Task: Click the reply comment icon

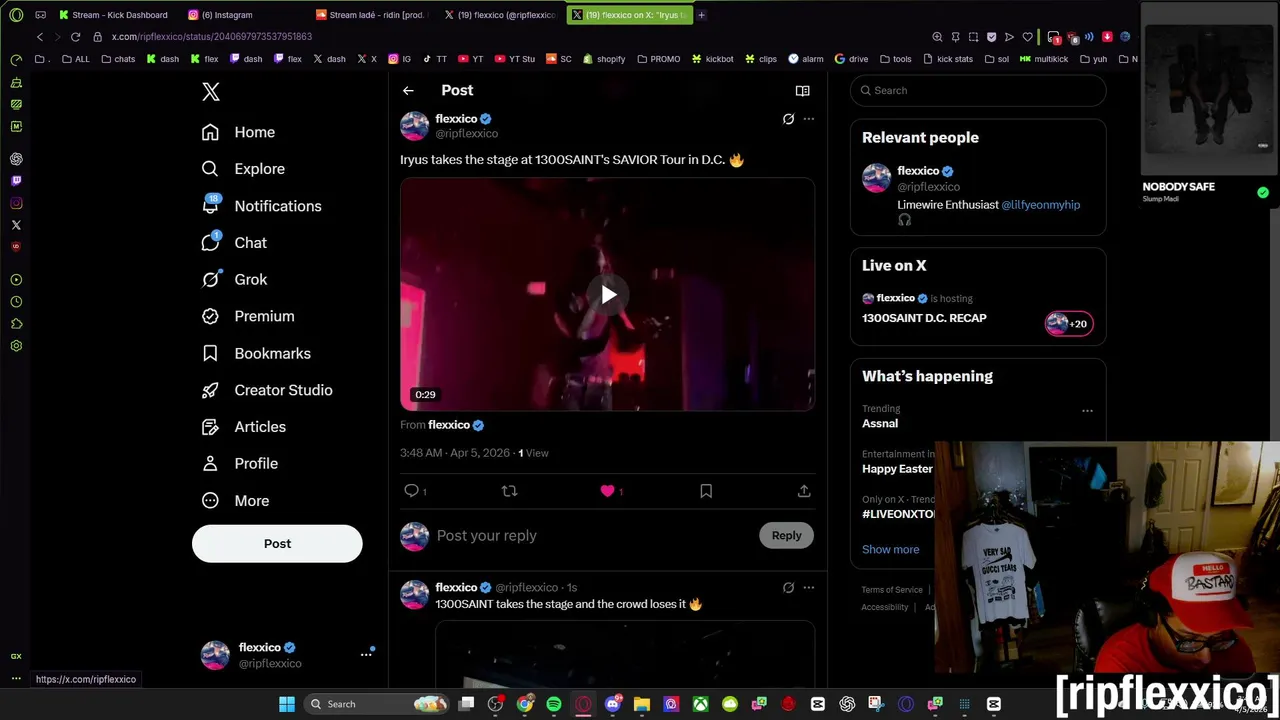Action: 411,491
